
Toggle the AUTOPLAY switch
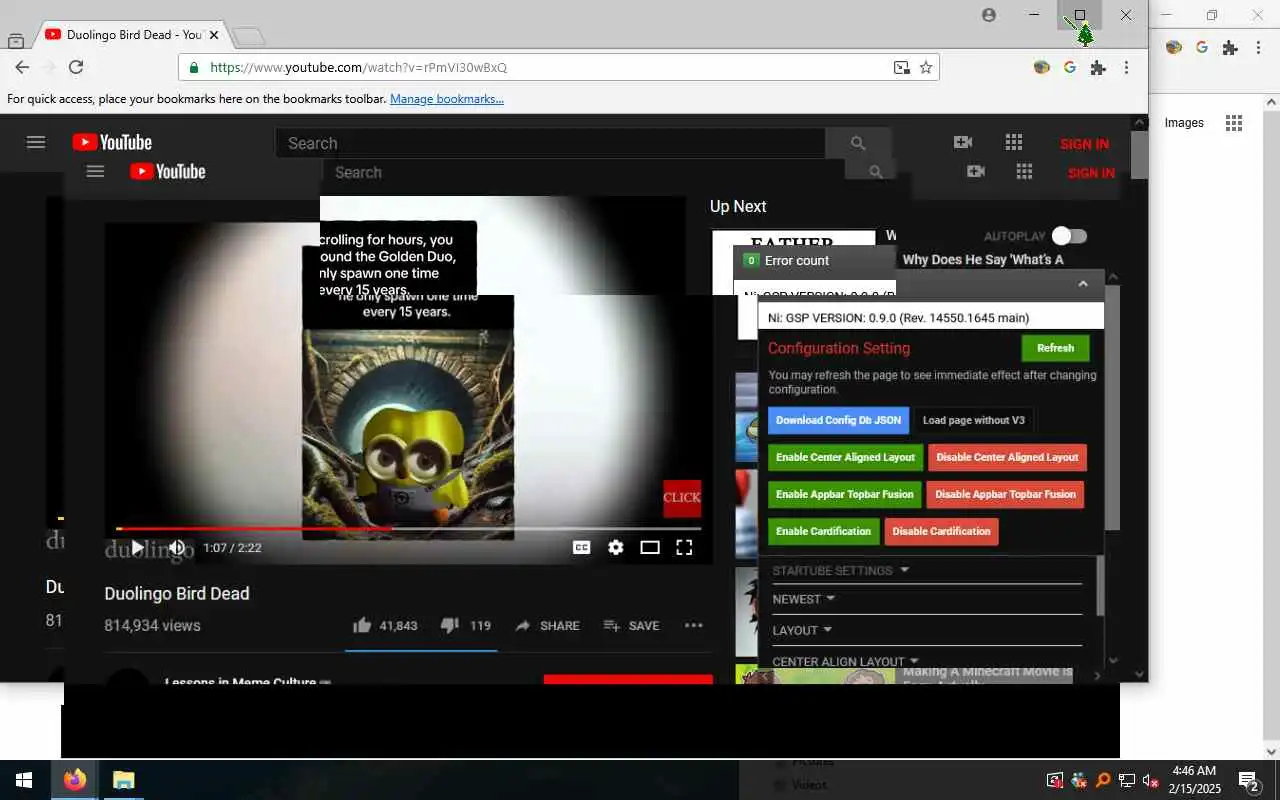1068,236
